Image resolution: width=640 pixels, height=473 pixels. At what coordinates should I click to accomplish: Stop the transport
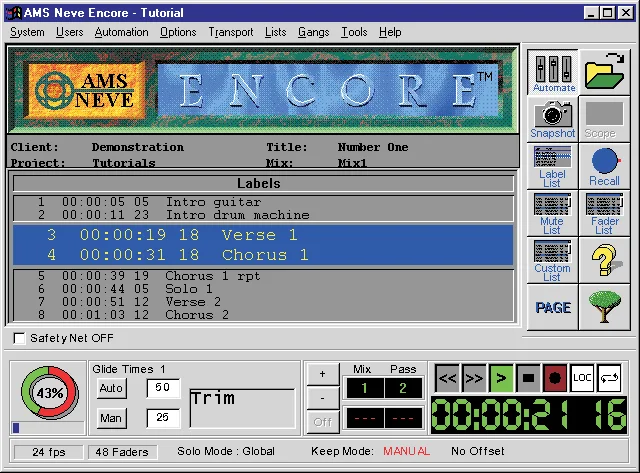click(x=528, y=378)
